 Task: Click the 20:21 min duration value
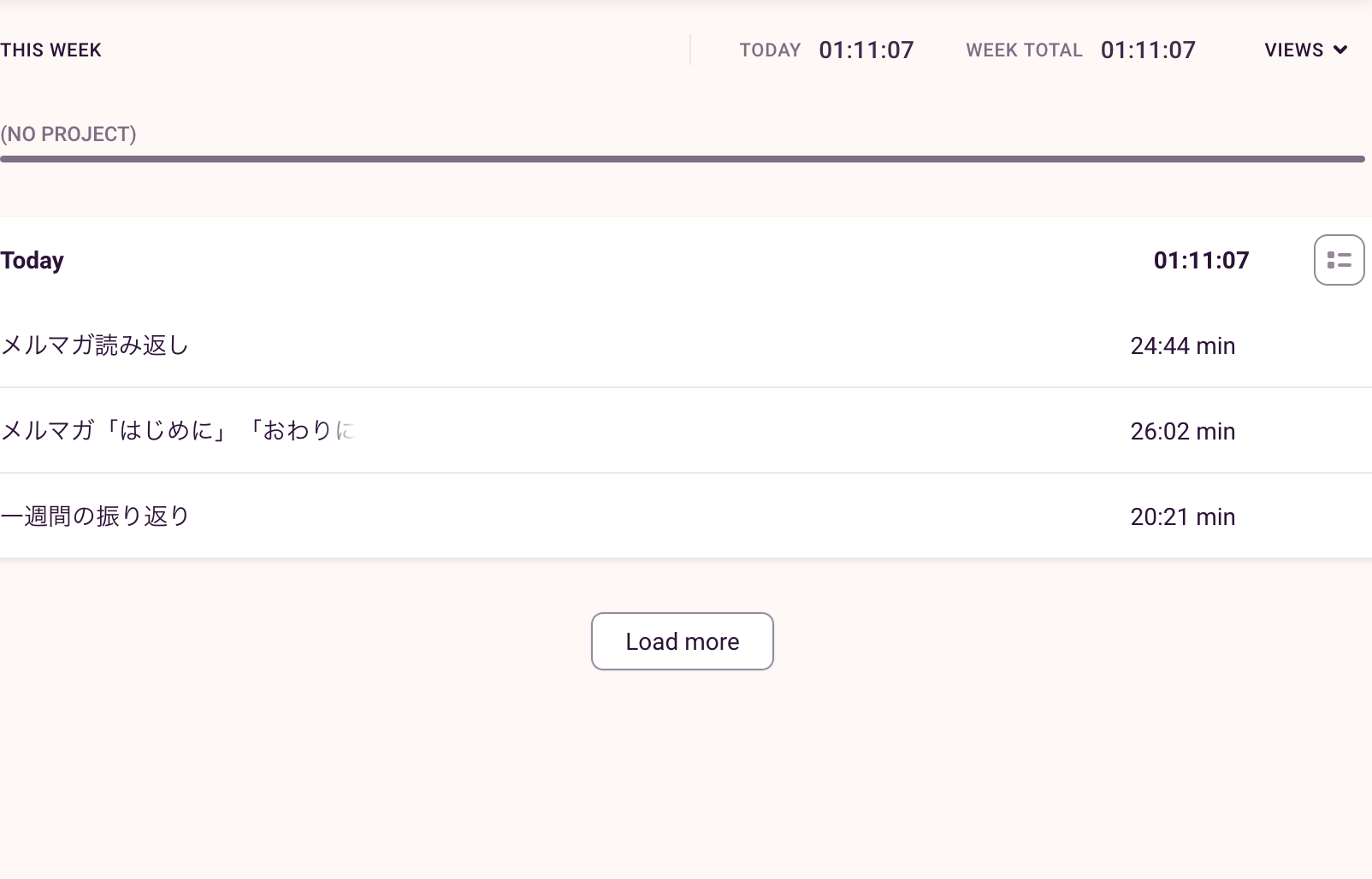tap(1183, 516)
